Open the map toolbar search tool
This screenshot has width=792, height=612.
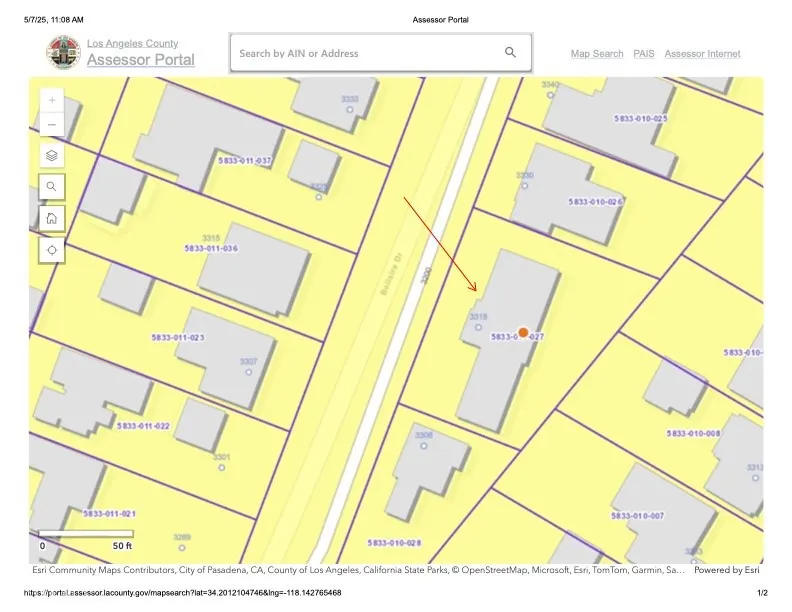52,187
